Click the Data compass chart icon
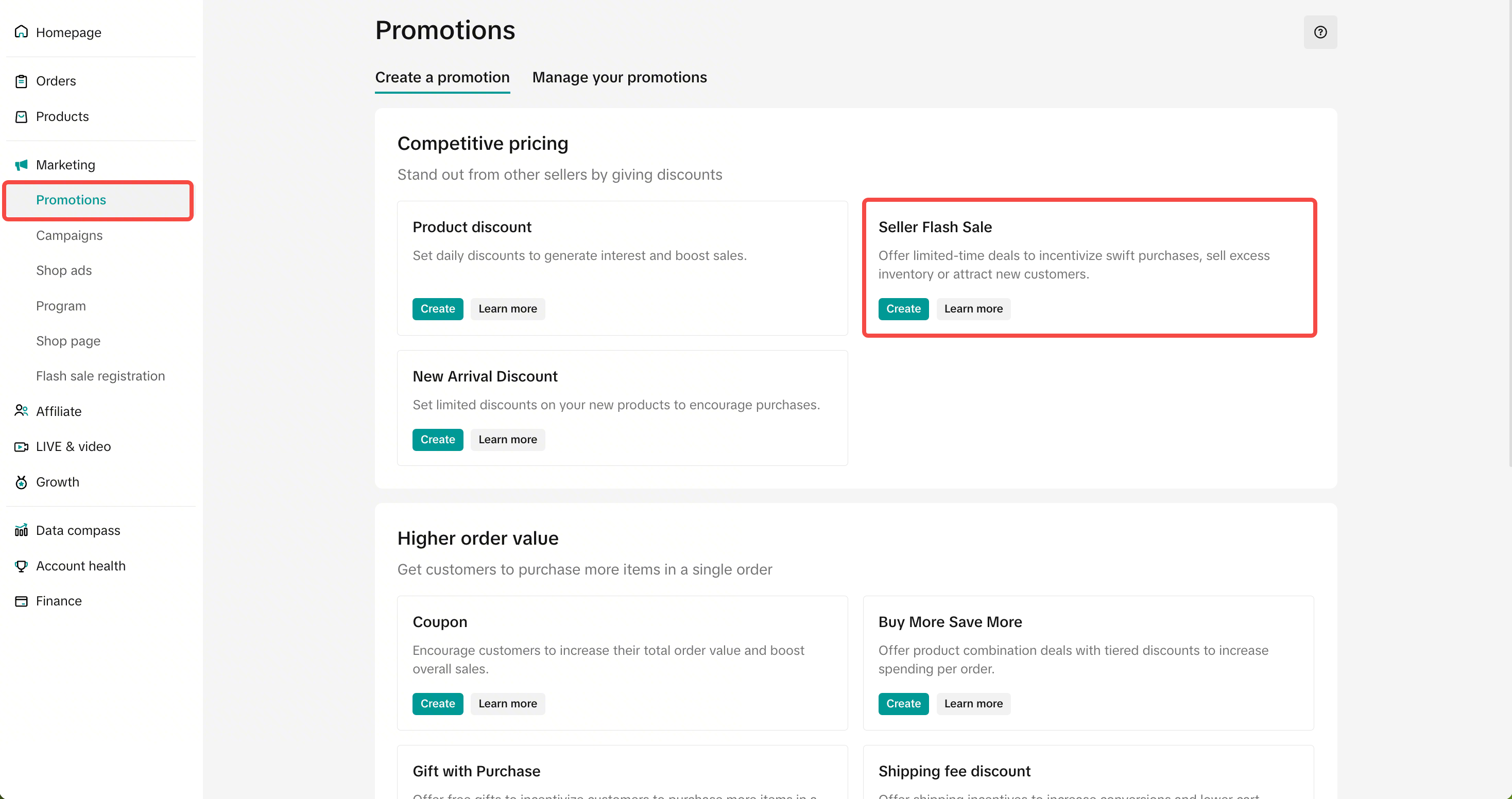This screenshot has width=1512, height=799. [x=21, y=530]
